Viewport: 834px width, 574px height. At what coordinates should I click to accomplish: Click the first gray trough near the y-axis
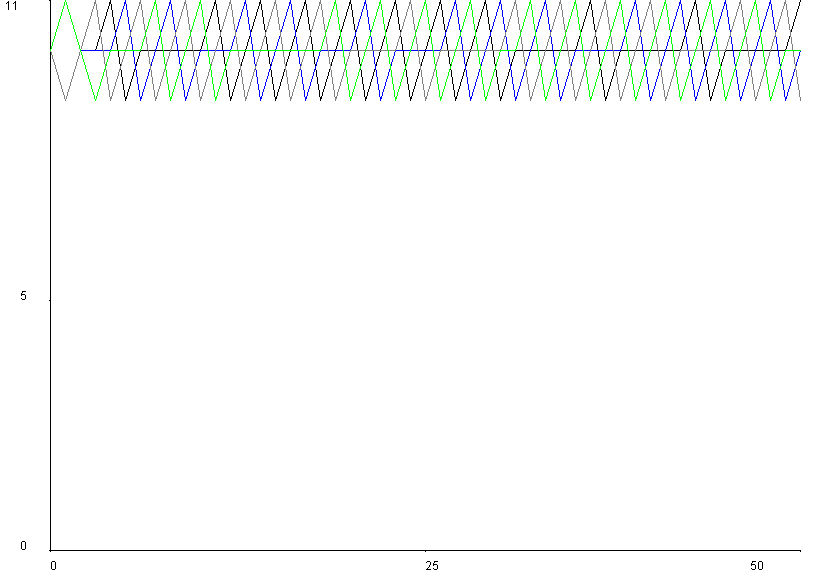tap(66, 100)
